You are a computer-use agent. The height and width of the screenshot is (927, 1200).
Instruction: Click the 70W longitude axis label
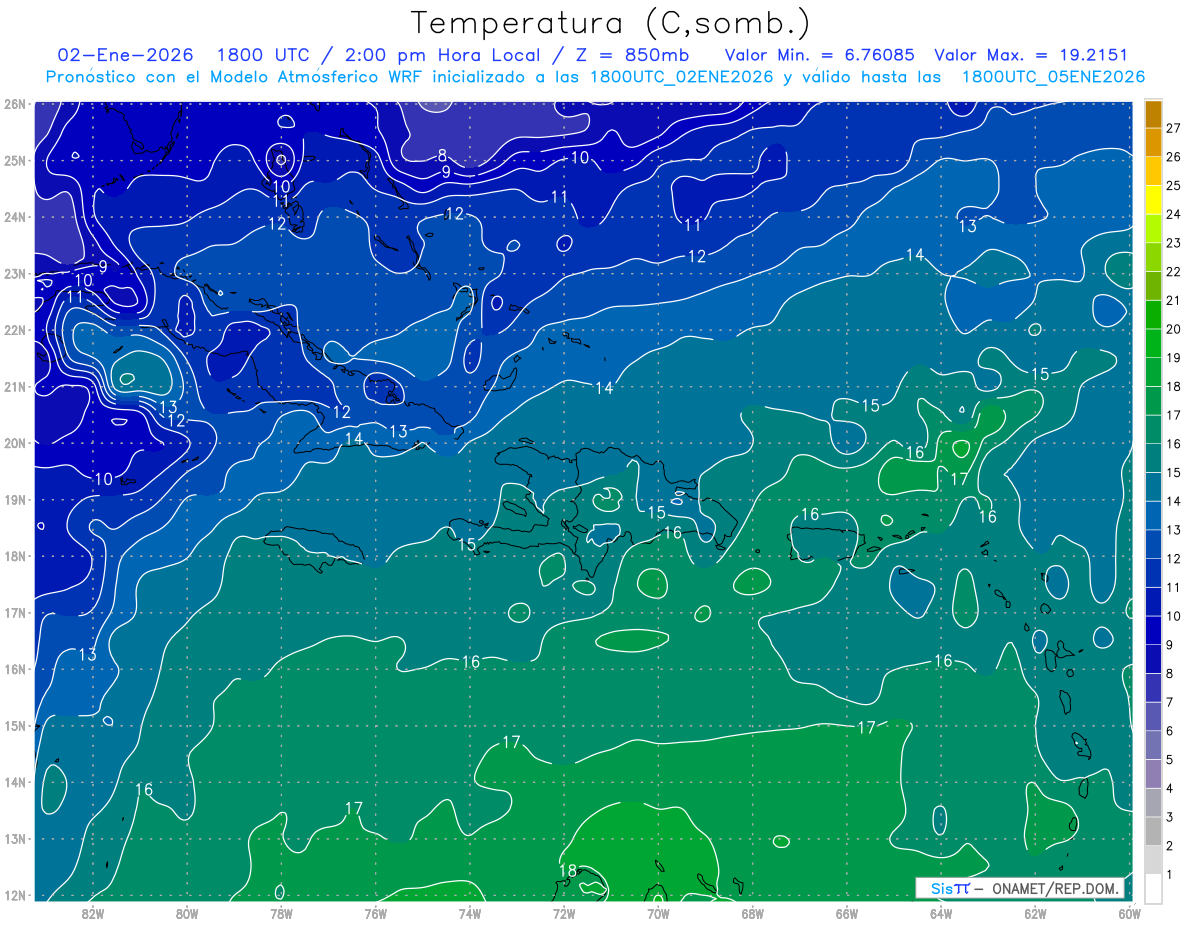(x=658, y=913)
